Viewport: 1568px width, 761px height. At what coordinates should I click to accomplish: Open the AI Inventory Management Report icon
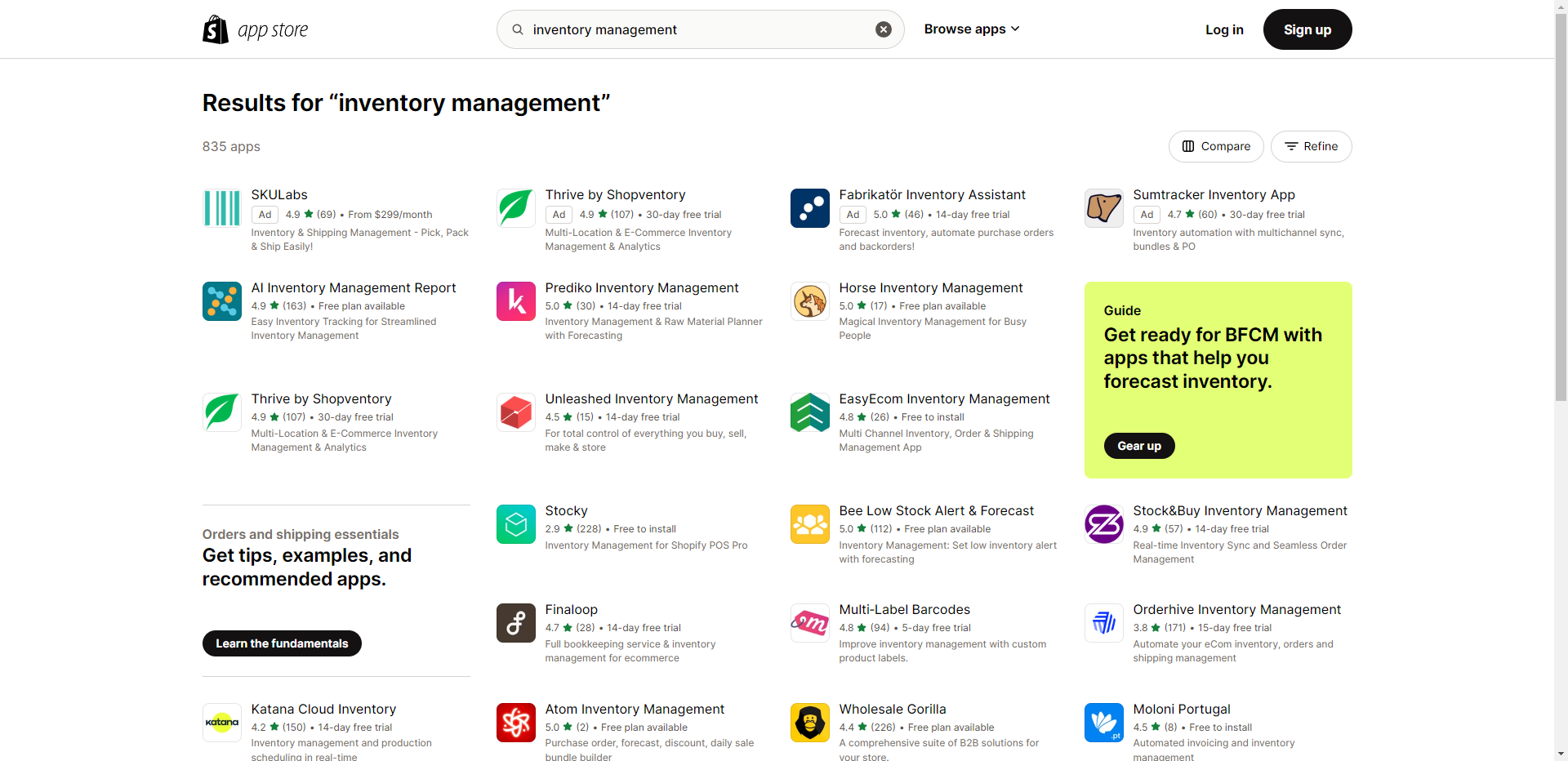[222, 301]
